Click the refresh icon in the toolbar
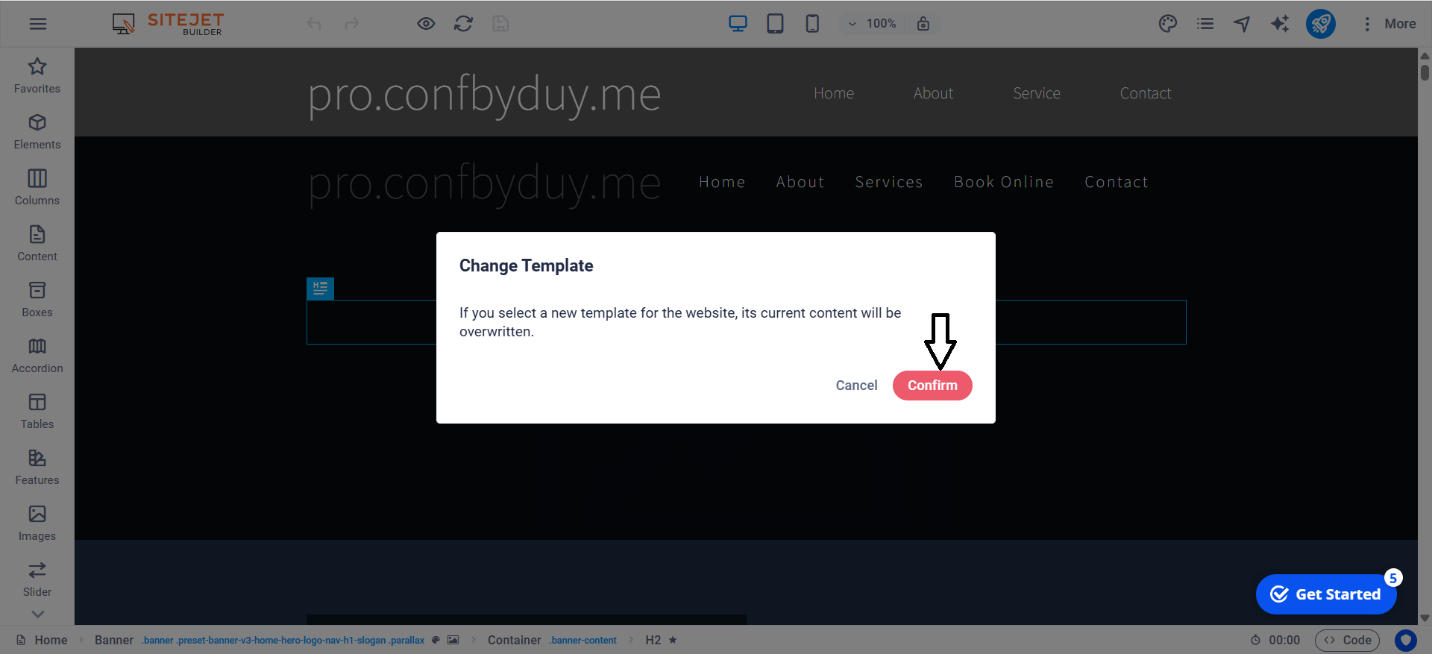The width and height of the screenshot is (1432, 654). 463,24
